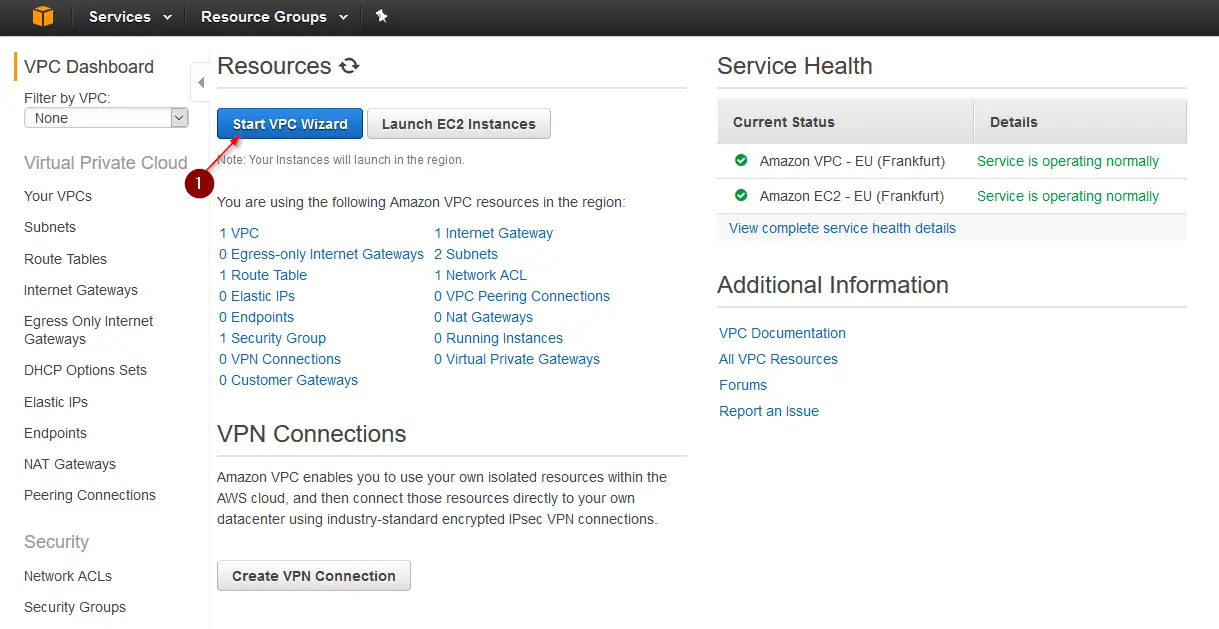The image size is (1219, 629).
Task: Open View complete service health details
Action: [842, 228]
